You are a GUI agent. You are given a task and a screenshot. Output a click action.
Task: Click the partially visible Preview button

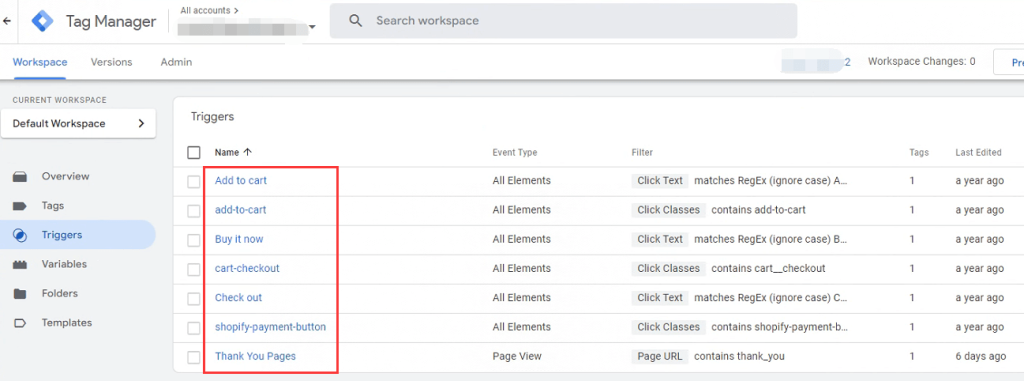point(1009,63)
